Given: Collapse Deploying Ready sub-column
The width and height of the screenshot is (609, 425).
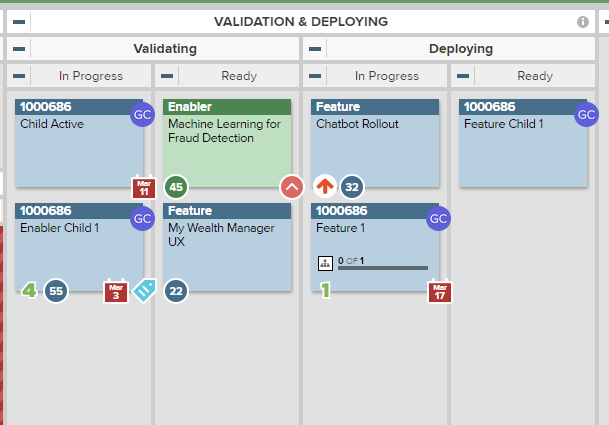Looking at the screenshot, I should (x=463, y=76).
